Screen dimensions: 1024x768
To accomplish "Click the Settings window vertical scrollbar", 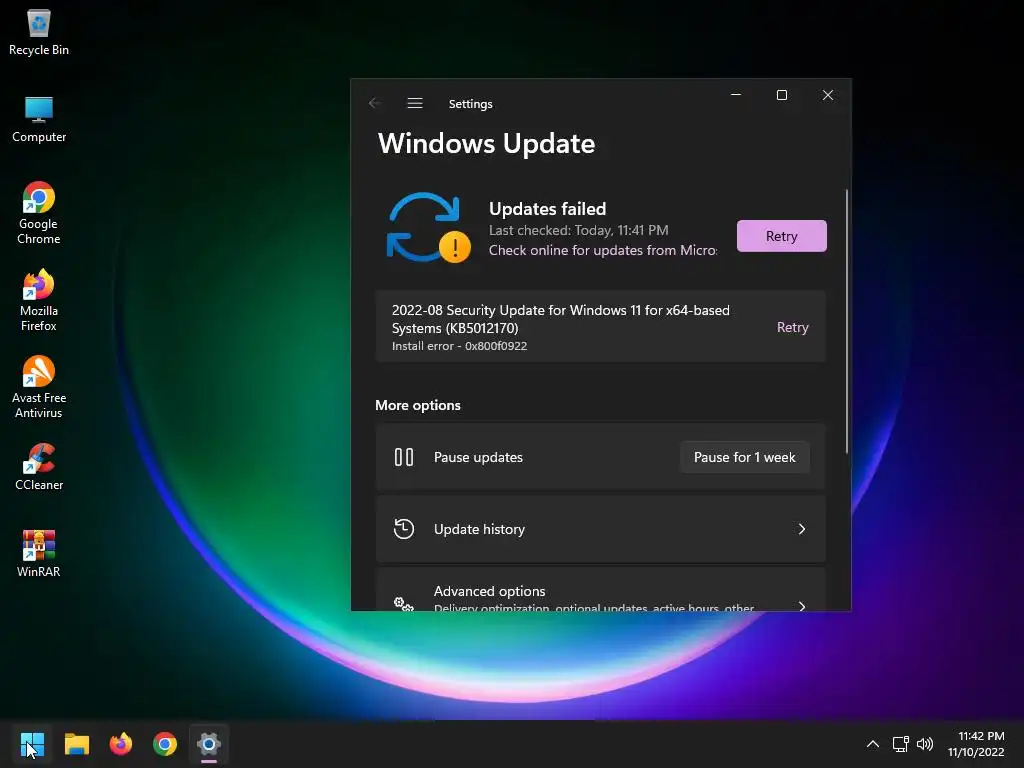I will (x=847, y=321).
